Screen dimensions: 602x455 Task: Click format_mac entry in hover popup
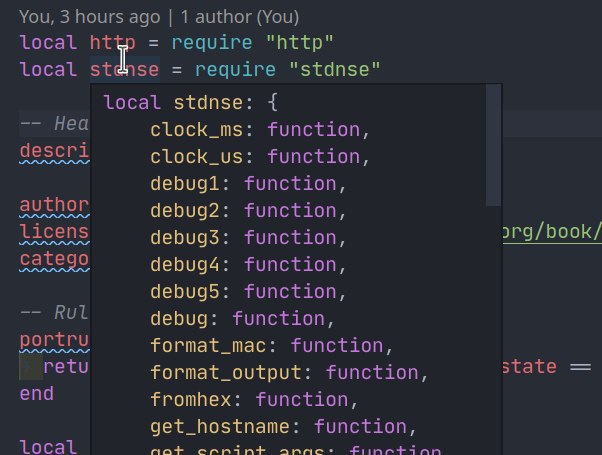pyautogui.click(x=272, y=346)
